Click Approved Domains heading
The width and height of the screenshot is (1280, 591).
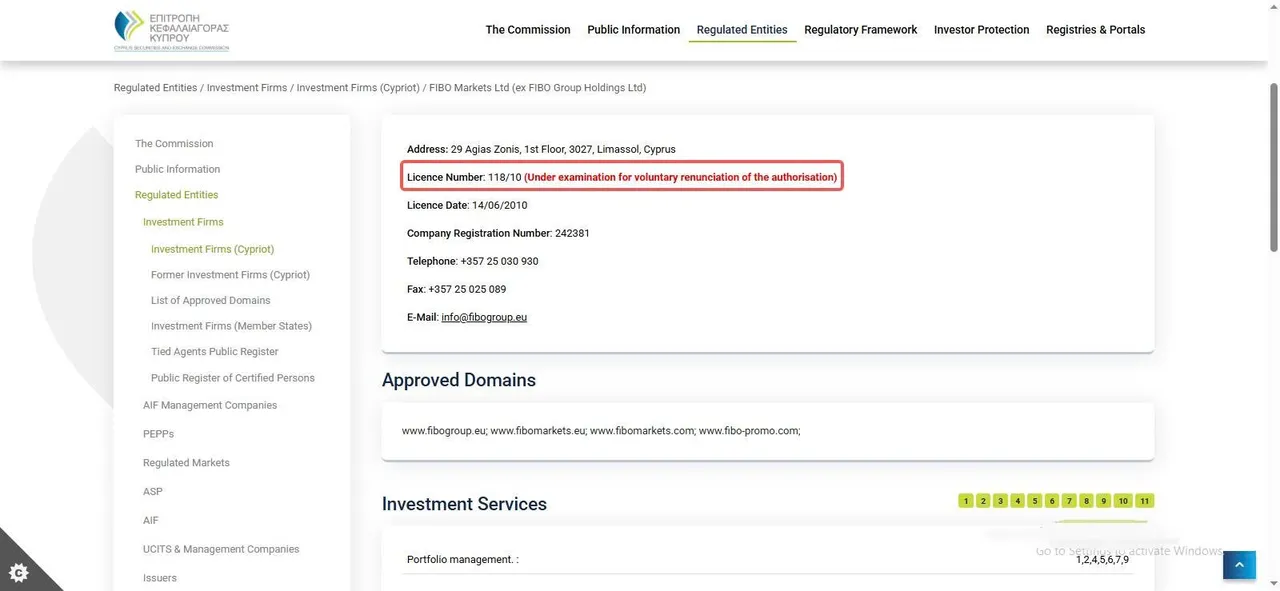point(459,380)
